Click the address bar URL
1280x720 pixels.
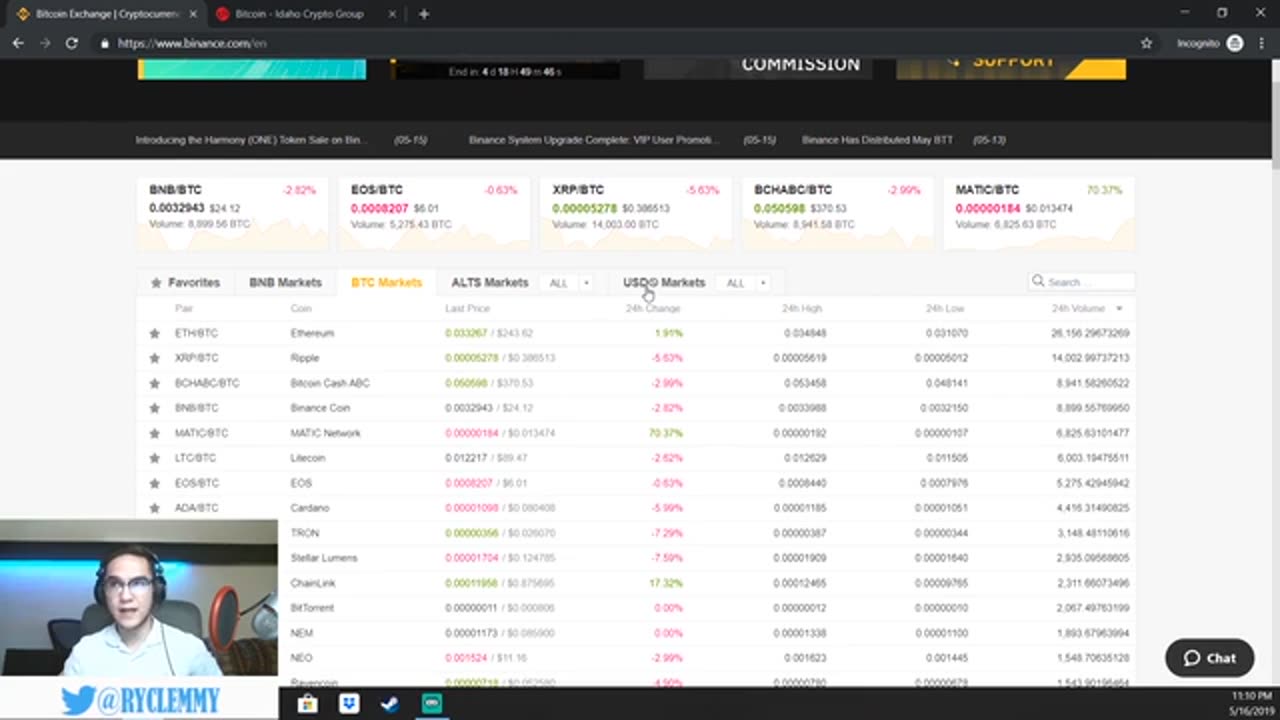192,43
